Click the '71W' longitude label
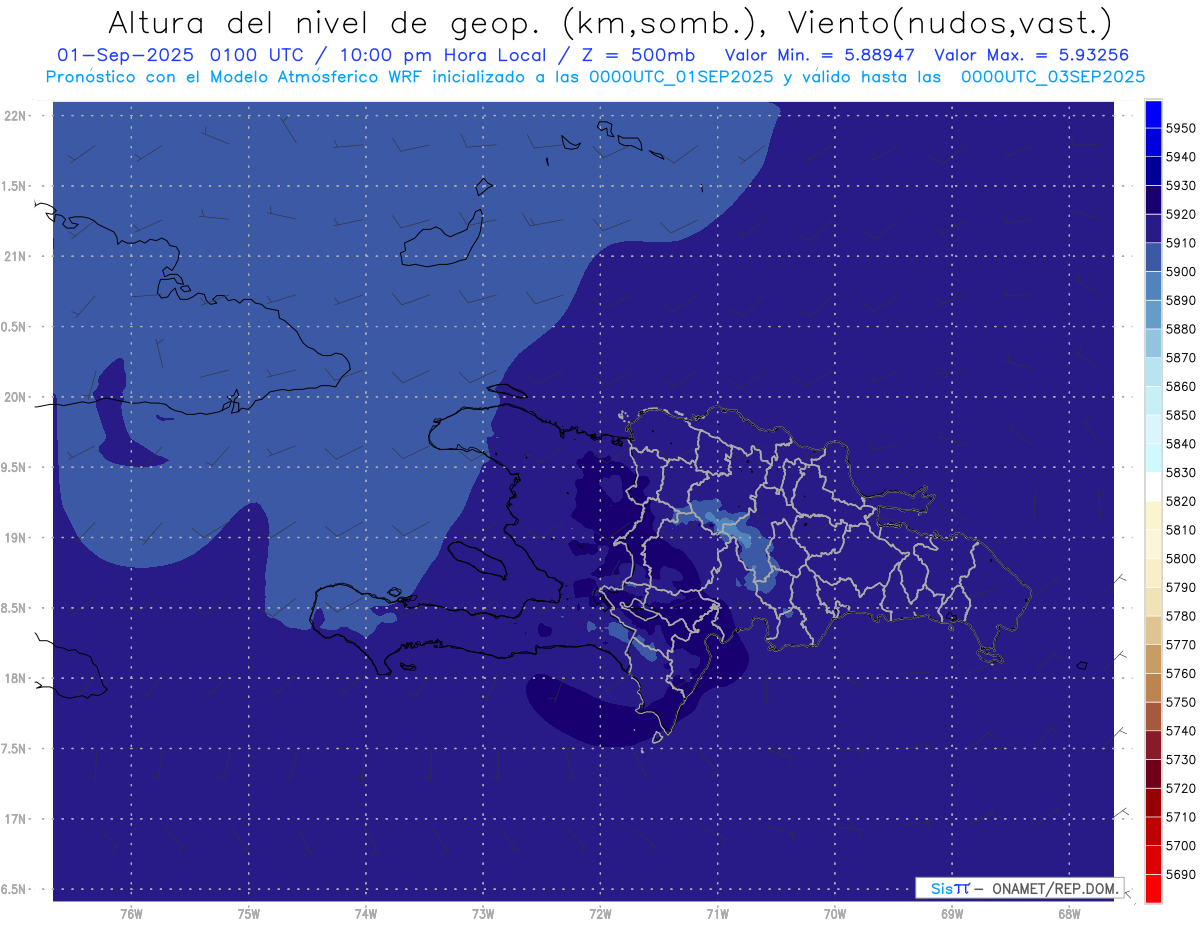This screenshot has width=1200, height=927. 717,914
